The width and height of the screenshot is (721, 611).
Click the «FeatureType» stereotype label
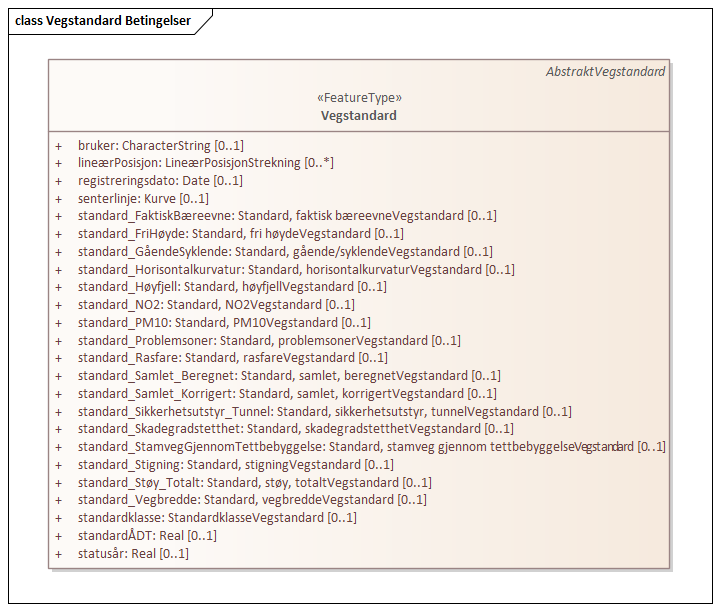(358, 98)
